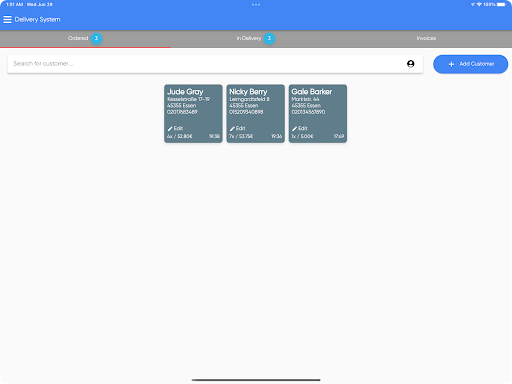Screen dimensions: 512x384
Task: Click the Delivery System title
Action: 37,19
